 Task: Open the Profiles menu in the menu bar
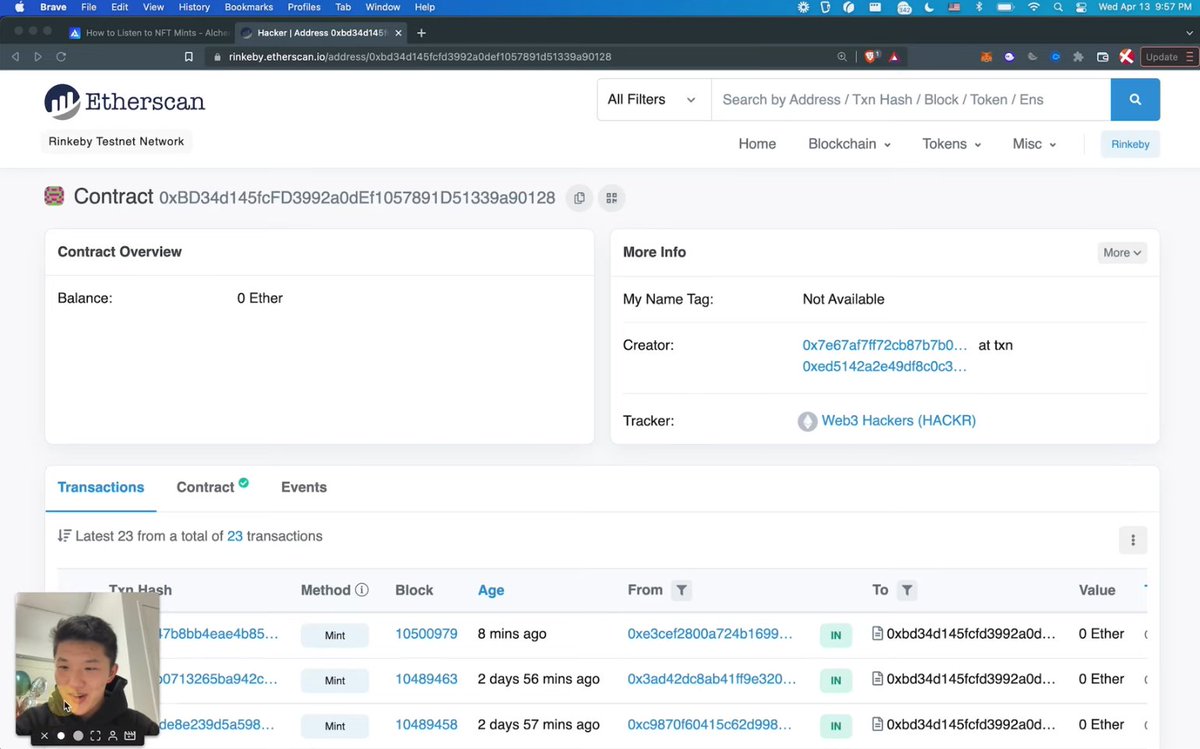tap(304, 7)
